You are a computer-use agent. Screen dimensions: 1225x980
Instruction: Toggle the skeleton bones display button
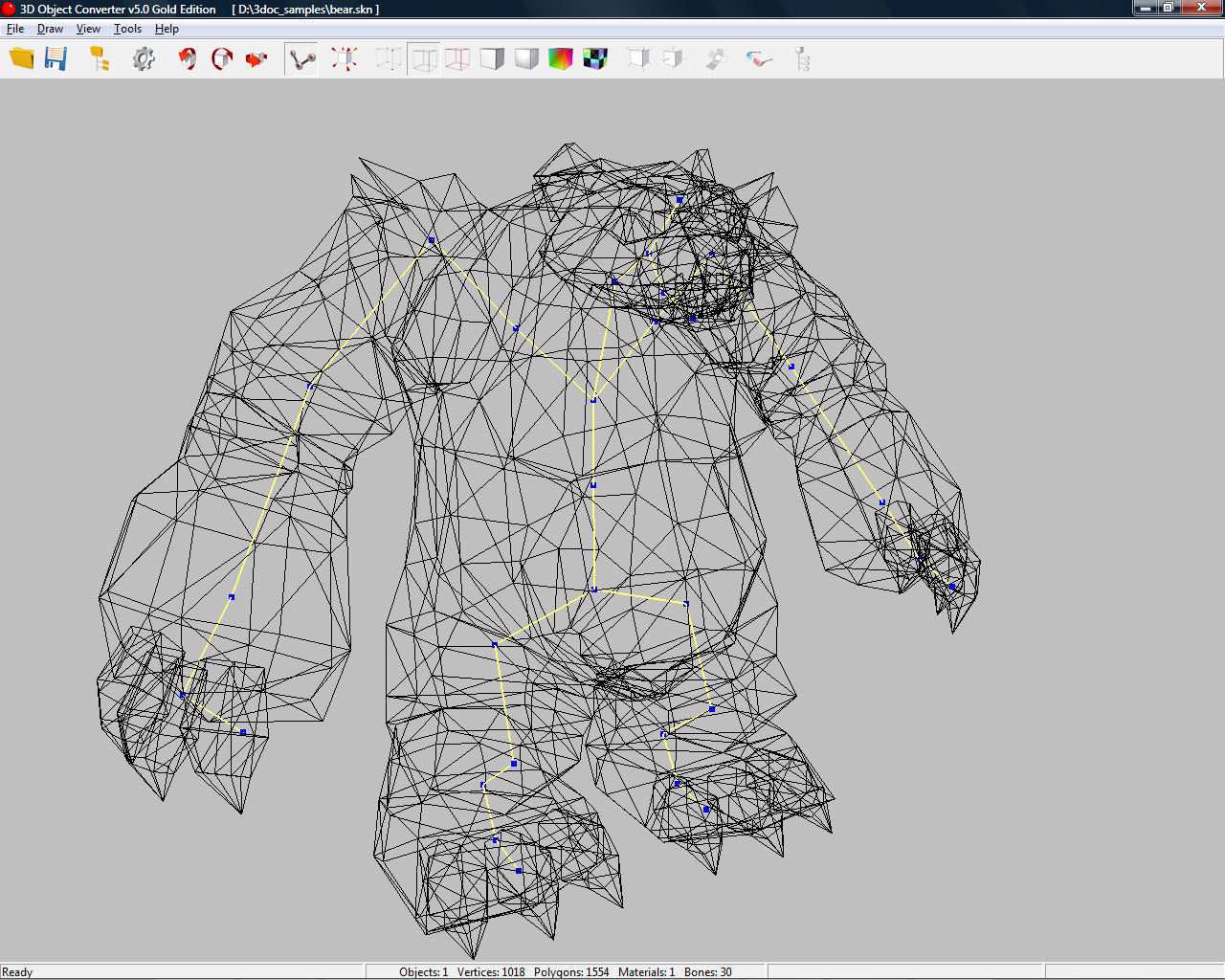[x=301, y=59]
